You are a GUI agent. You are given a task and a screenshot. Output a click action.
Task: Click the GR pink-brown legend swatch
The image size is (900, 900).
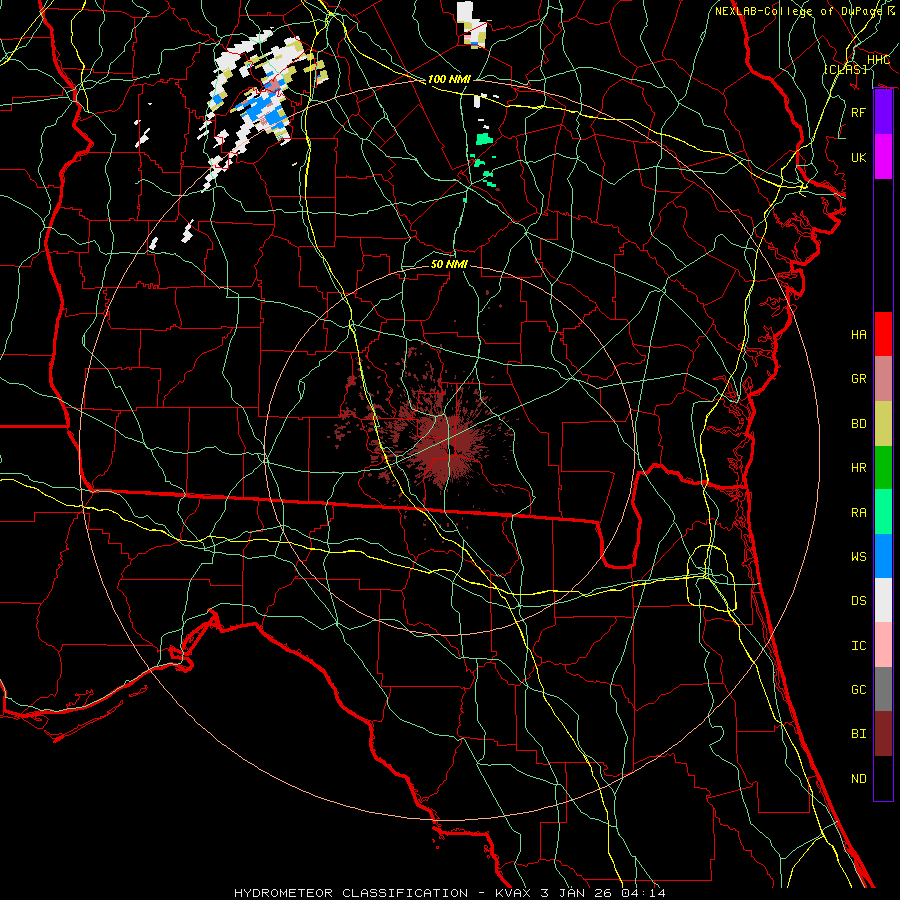(883, 379)
